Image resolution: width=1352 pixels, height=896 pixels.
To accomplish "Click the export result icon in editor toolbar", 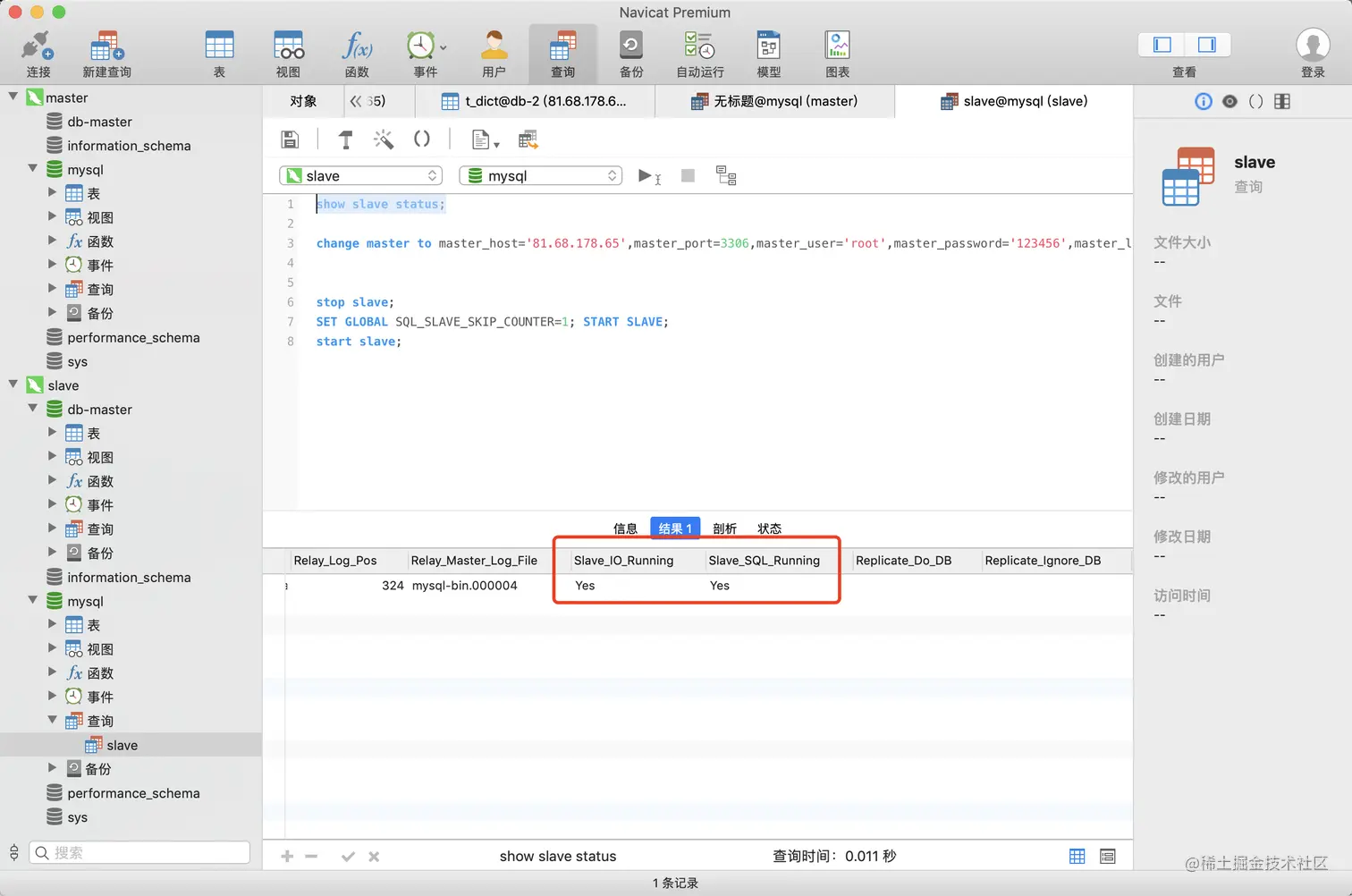I will point(528,139).
